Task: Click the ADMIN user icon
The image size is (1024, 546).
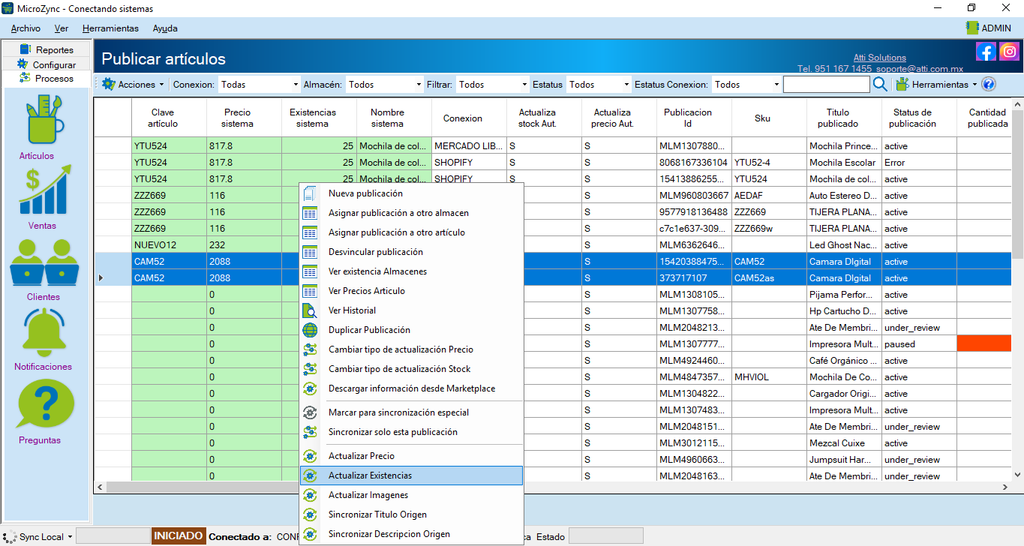Action: click(972, 27)
